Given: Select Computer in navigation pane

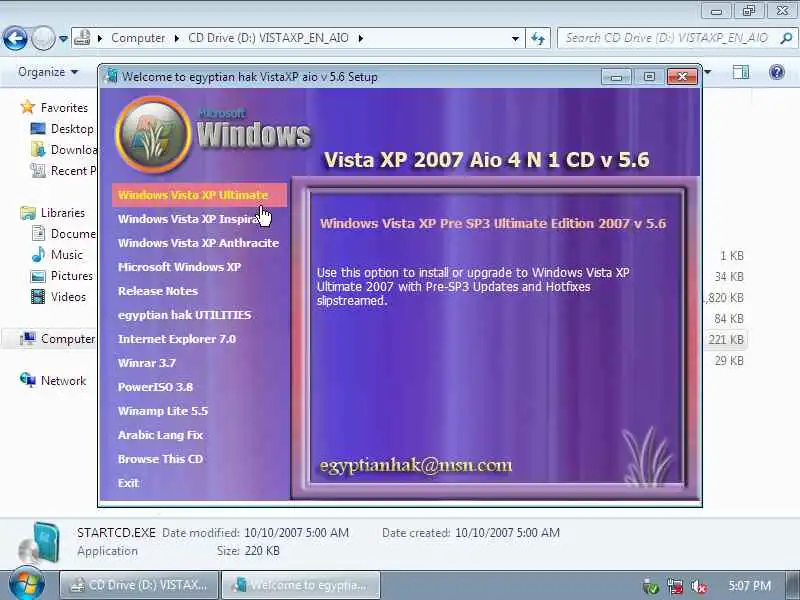Looking at the screenshot, I should point(67,338).
